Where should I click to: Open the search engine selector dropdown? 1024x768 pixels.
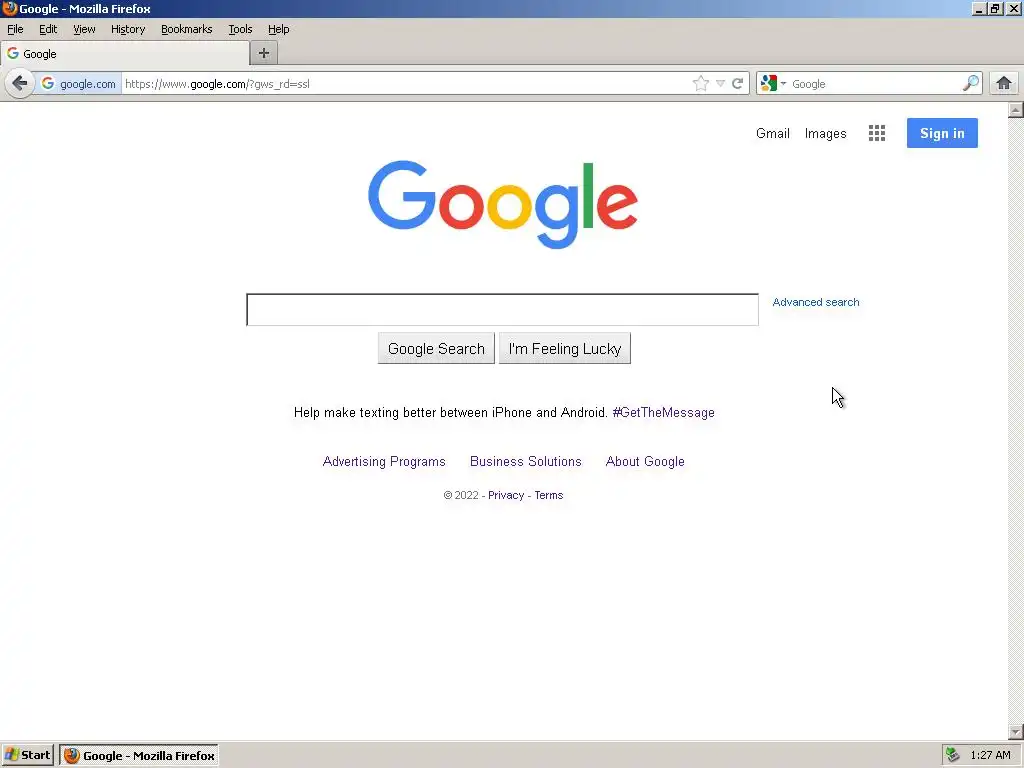tap(773, 84)
